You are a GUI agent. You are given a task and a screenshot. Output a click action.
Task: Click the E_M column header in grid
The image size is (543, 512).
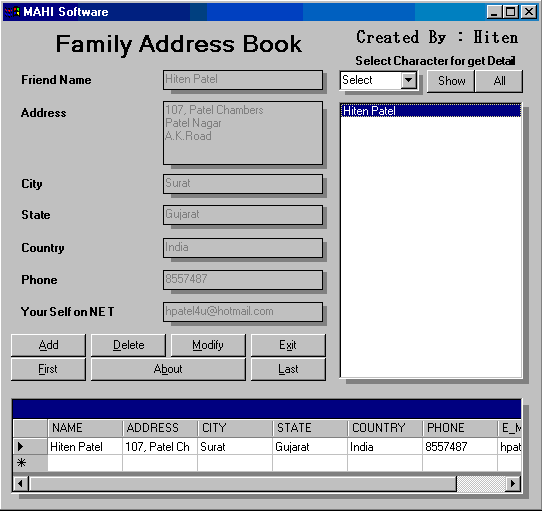(x=510, y=428)
